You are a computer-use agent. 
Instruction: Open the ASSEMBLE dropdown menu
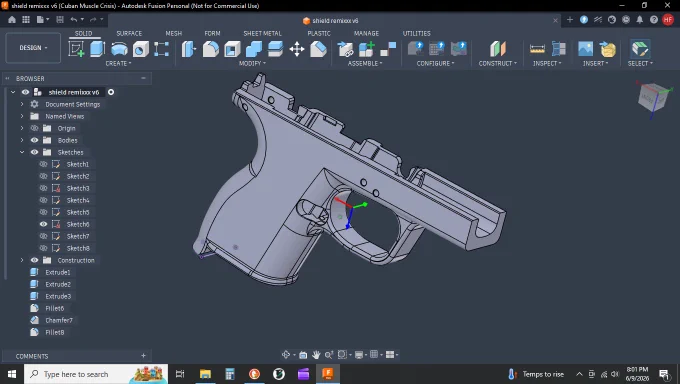365,63
